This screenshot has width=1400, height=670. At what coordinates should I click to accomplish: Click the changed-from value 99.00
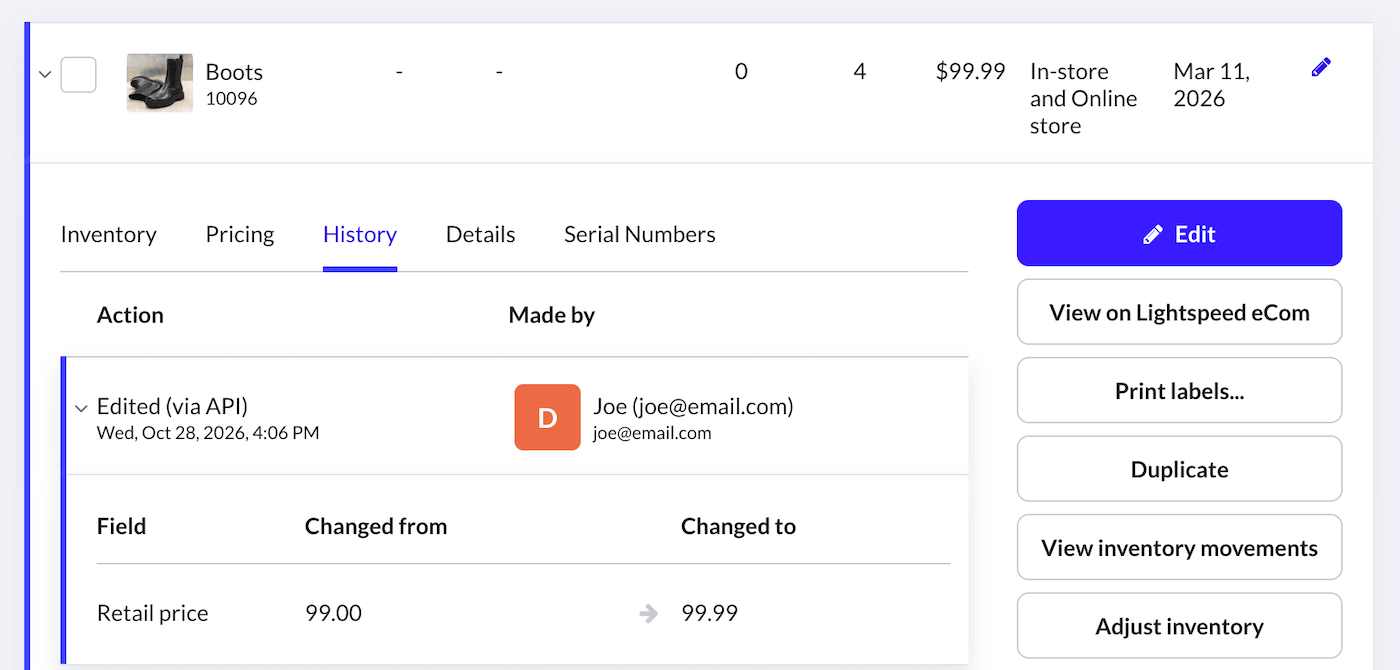pyautogui.click(x=333, y=613)
